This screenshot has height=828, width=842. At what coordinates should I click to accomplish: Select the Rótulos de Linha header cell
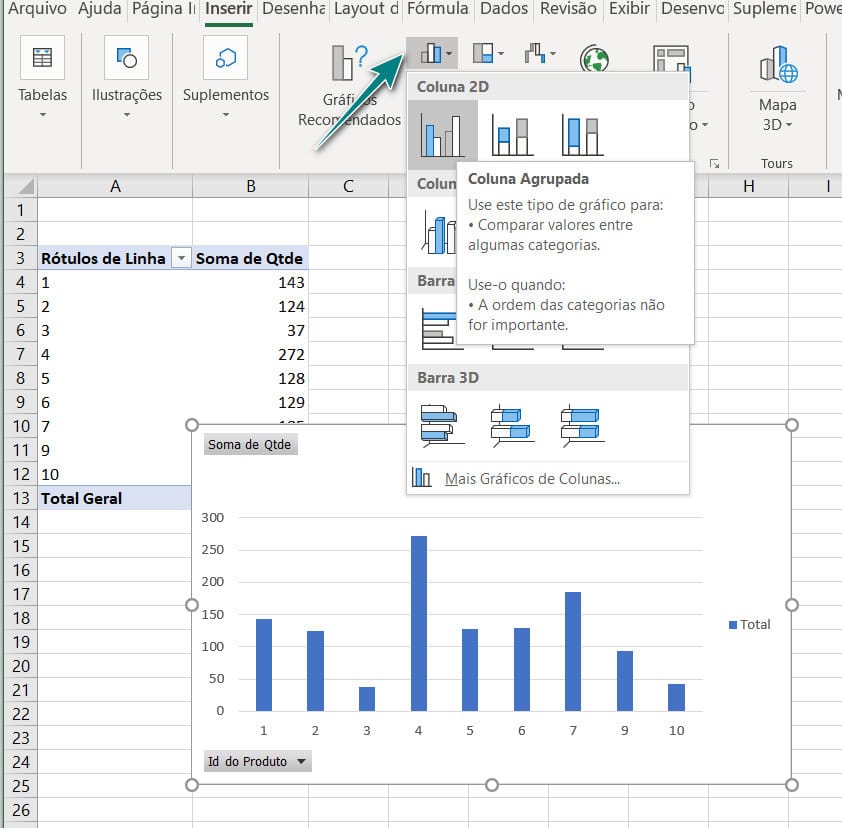(x=115, y=258)
